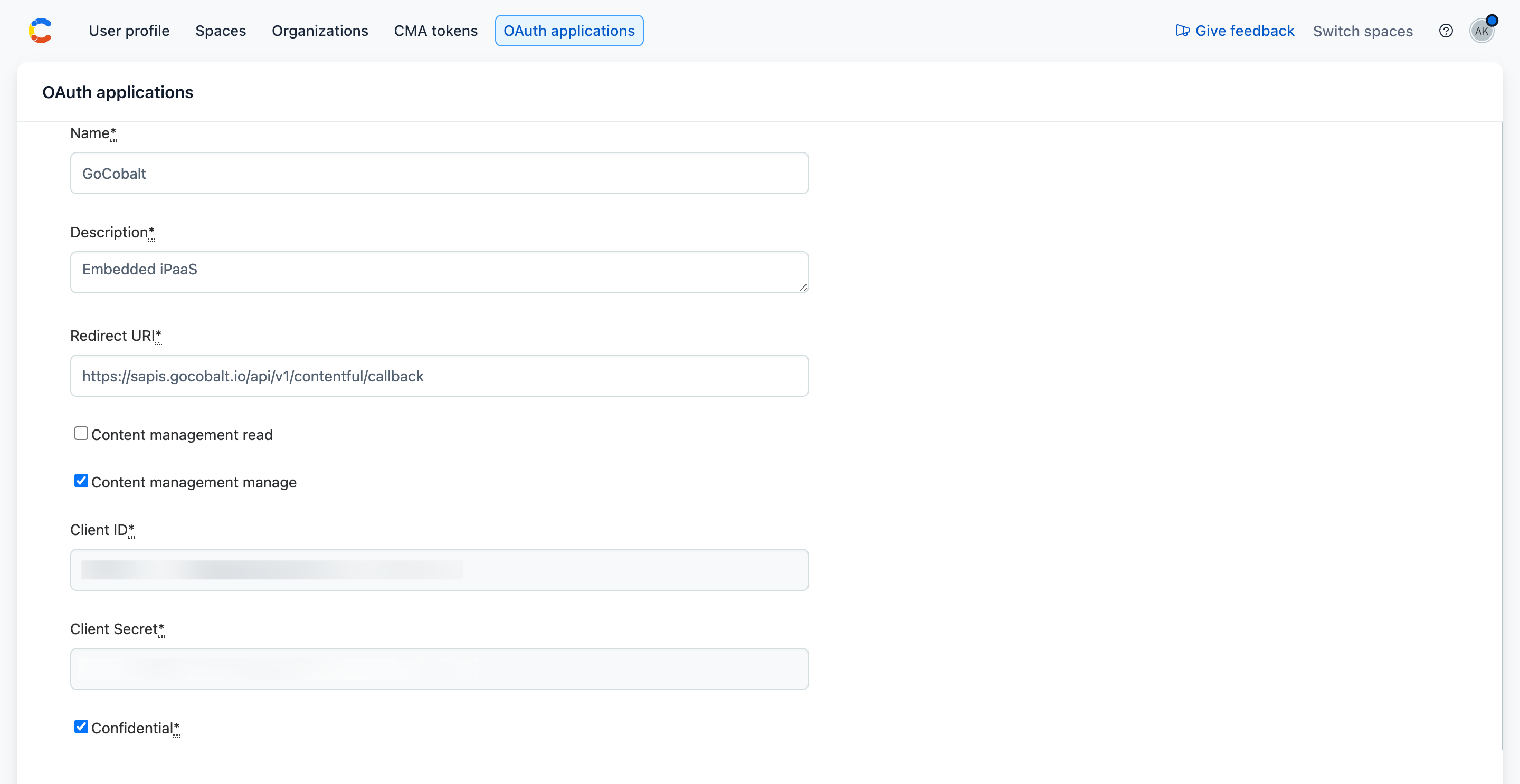Open the CMA tokens tab

pos(435,31)
